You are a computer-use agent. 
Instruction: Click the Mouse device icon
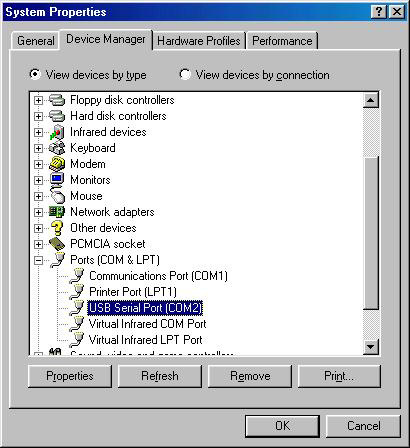(x=57, y=196)
